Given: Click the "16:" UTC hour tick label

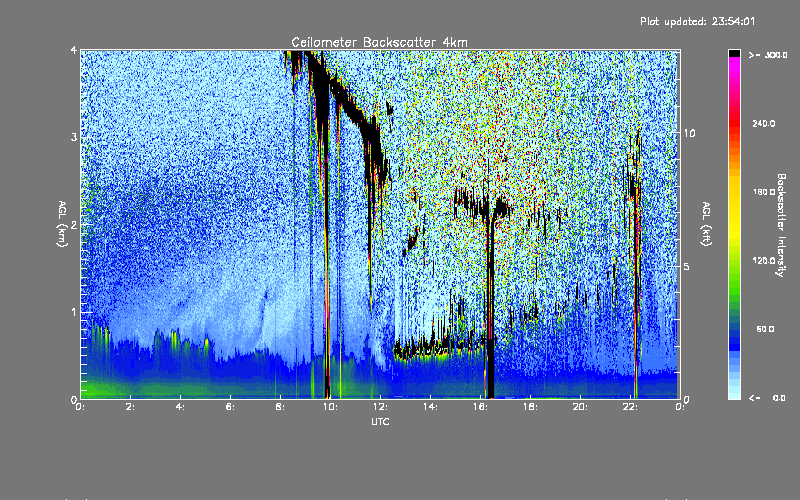Looking at the screenshot, I should (x=480, y=407).
